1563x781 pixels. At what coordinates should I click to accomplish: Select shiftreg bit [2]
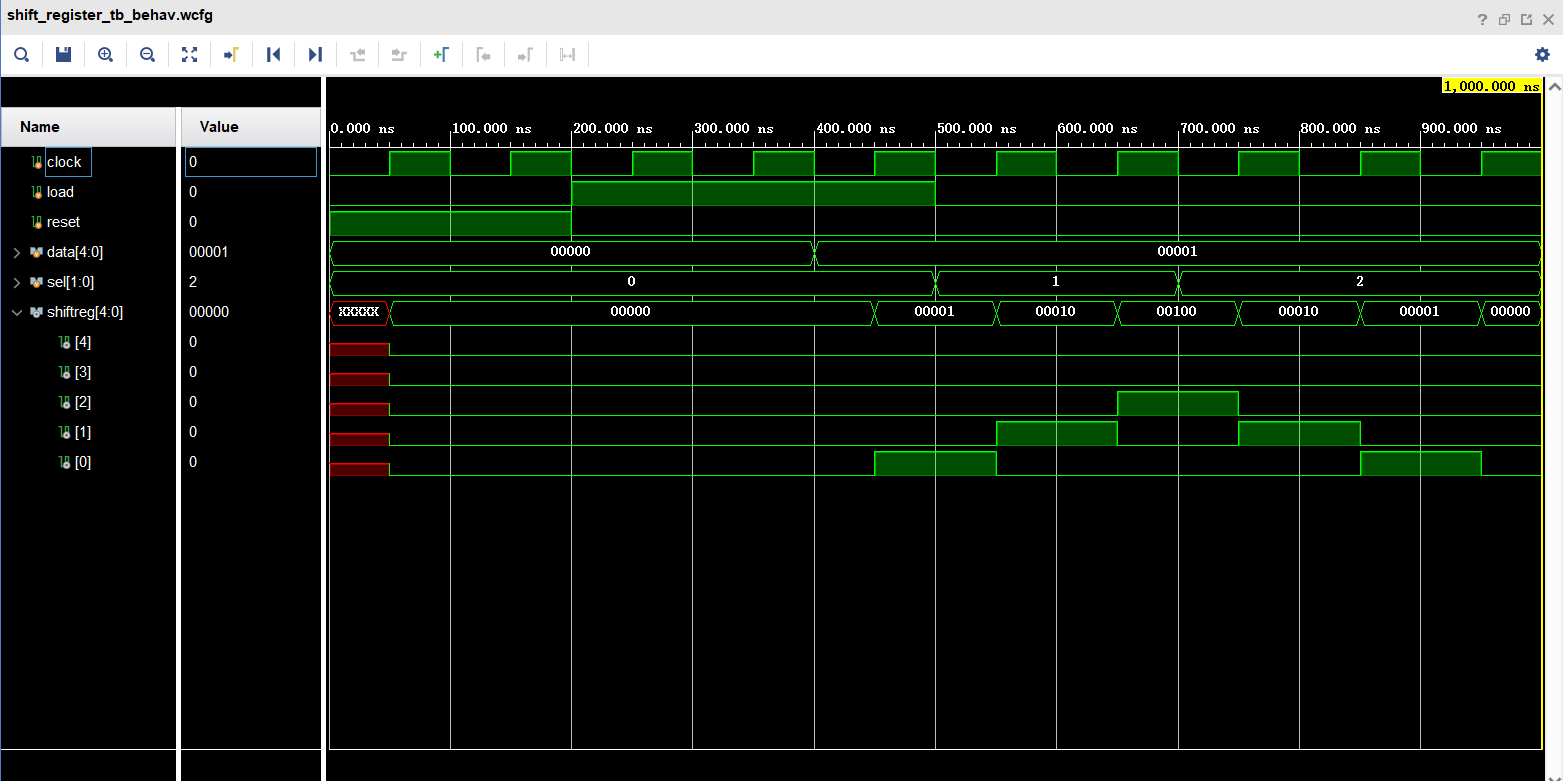point(83,402)
